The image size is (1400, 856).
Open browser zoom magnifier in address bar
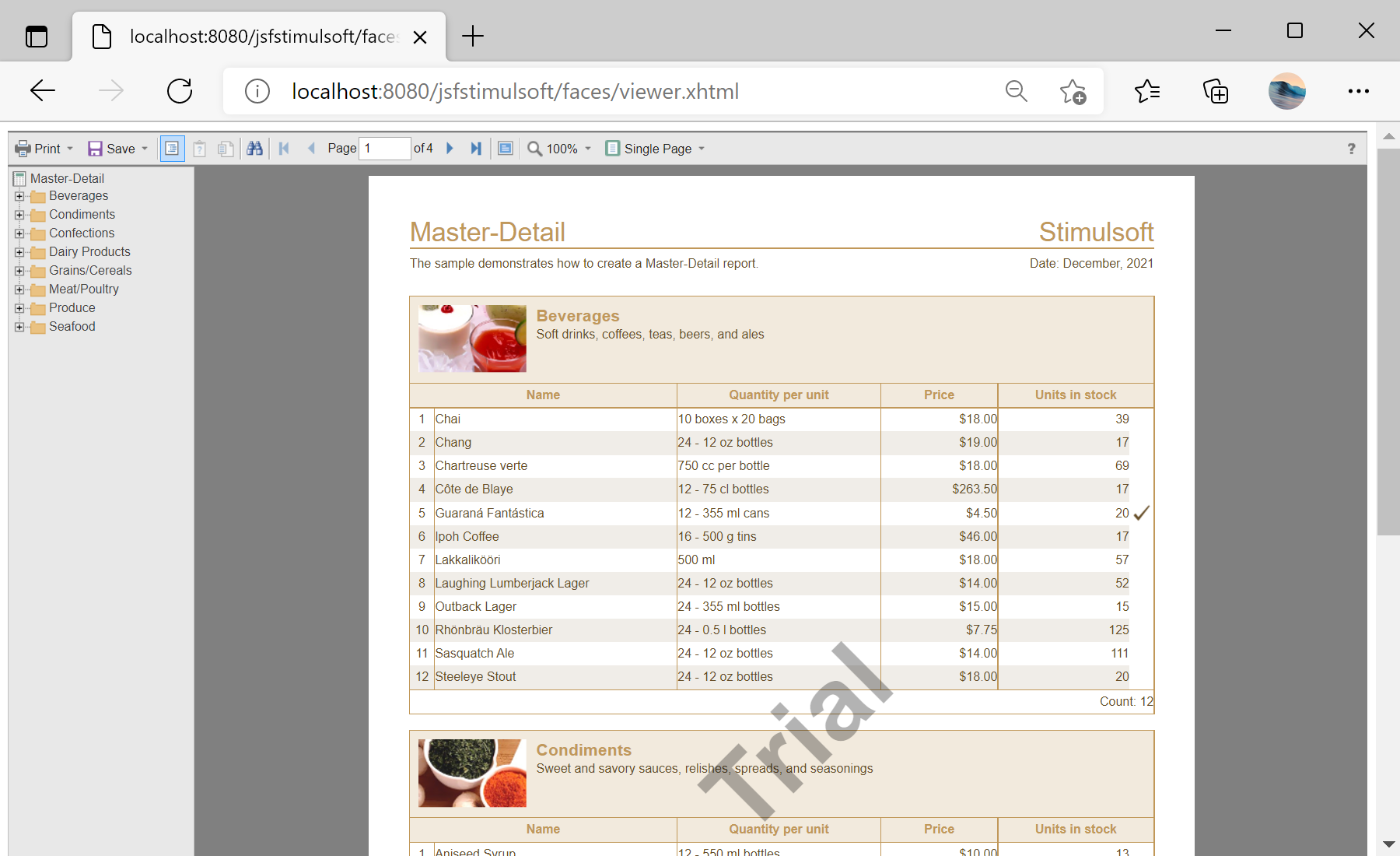pos(1016,91)
